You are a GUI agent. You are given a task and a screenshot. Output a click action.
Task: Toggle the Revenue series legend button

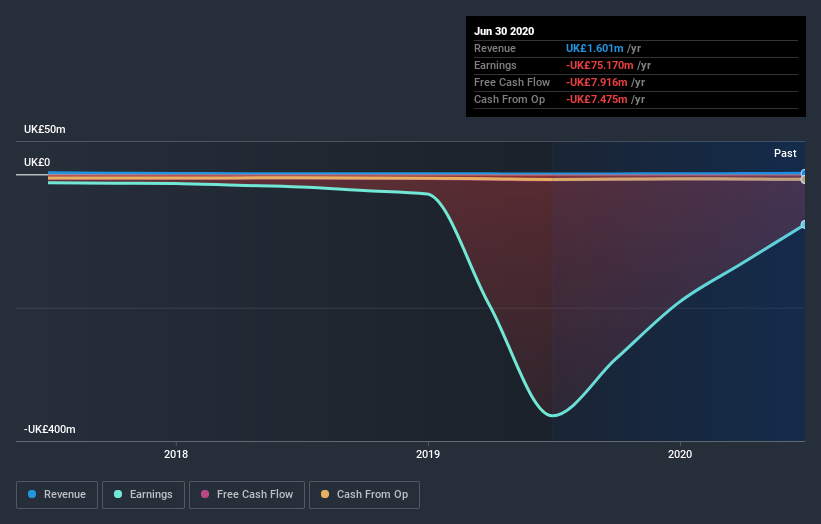pyautogui.click(x=57, y=495)
